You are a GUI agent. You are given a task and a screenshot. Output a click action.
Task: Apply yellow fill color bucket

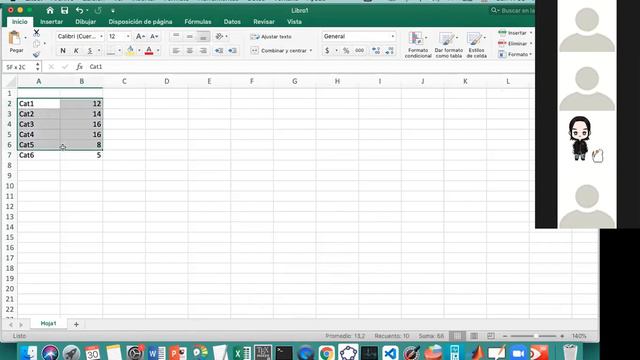[x=130, y=51]
